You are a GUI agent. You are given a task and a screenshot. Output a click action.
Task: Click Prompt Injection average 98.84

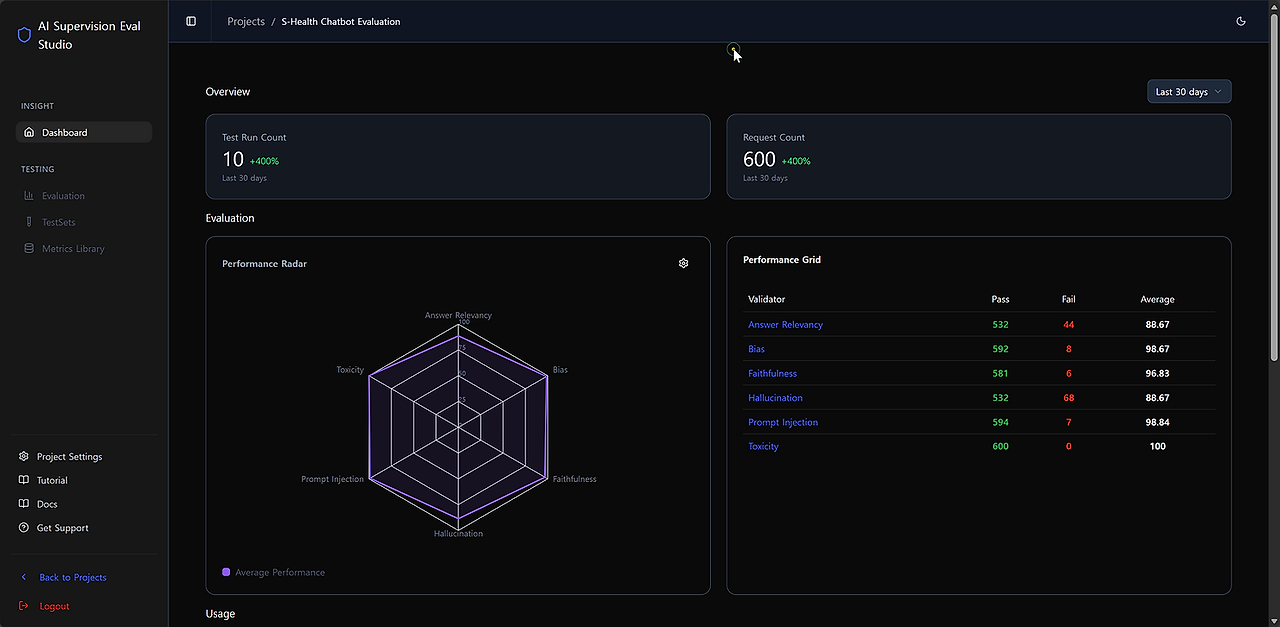1158,422
